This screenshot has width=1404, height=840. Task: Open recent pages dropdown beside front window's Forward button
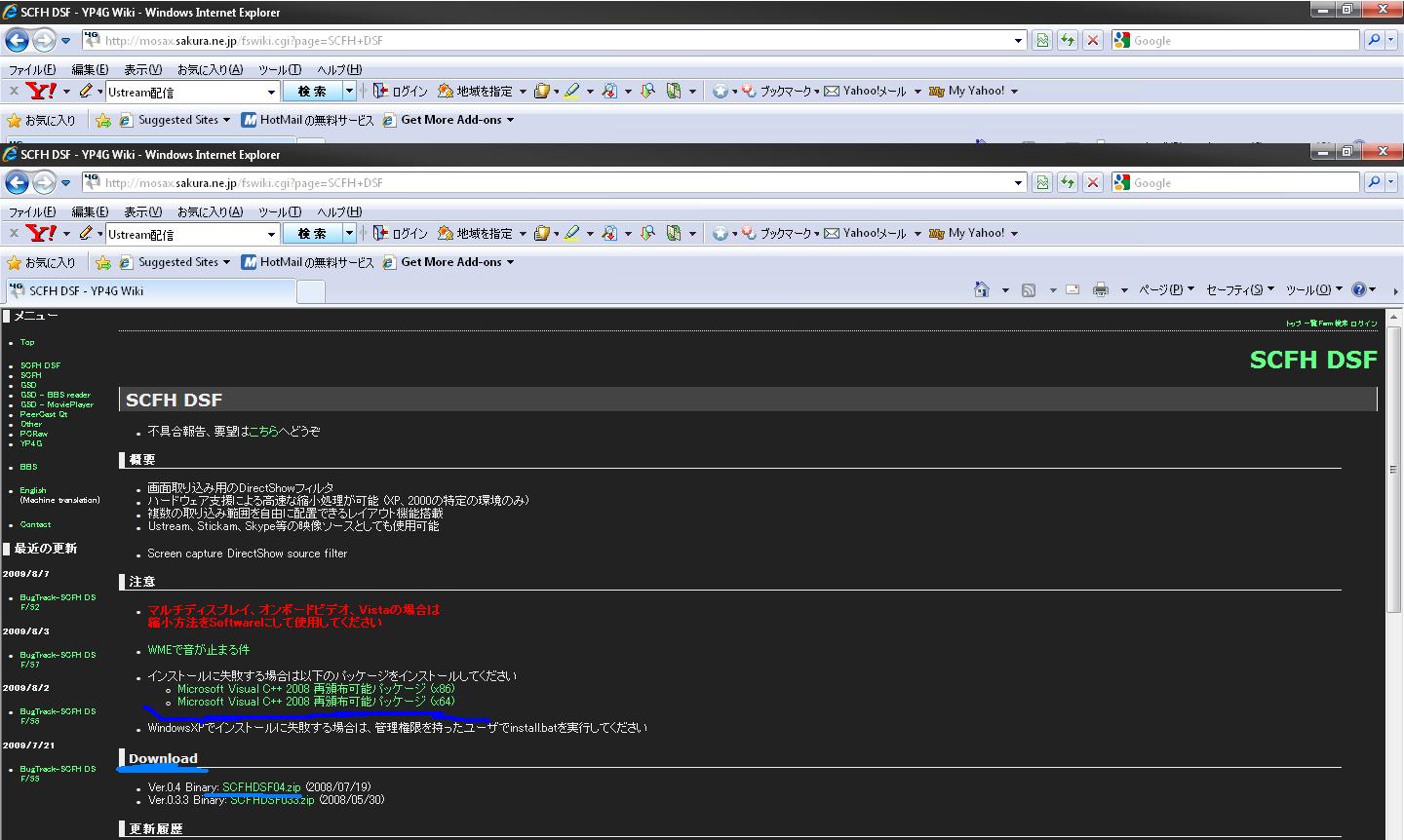(65, 182)
